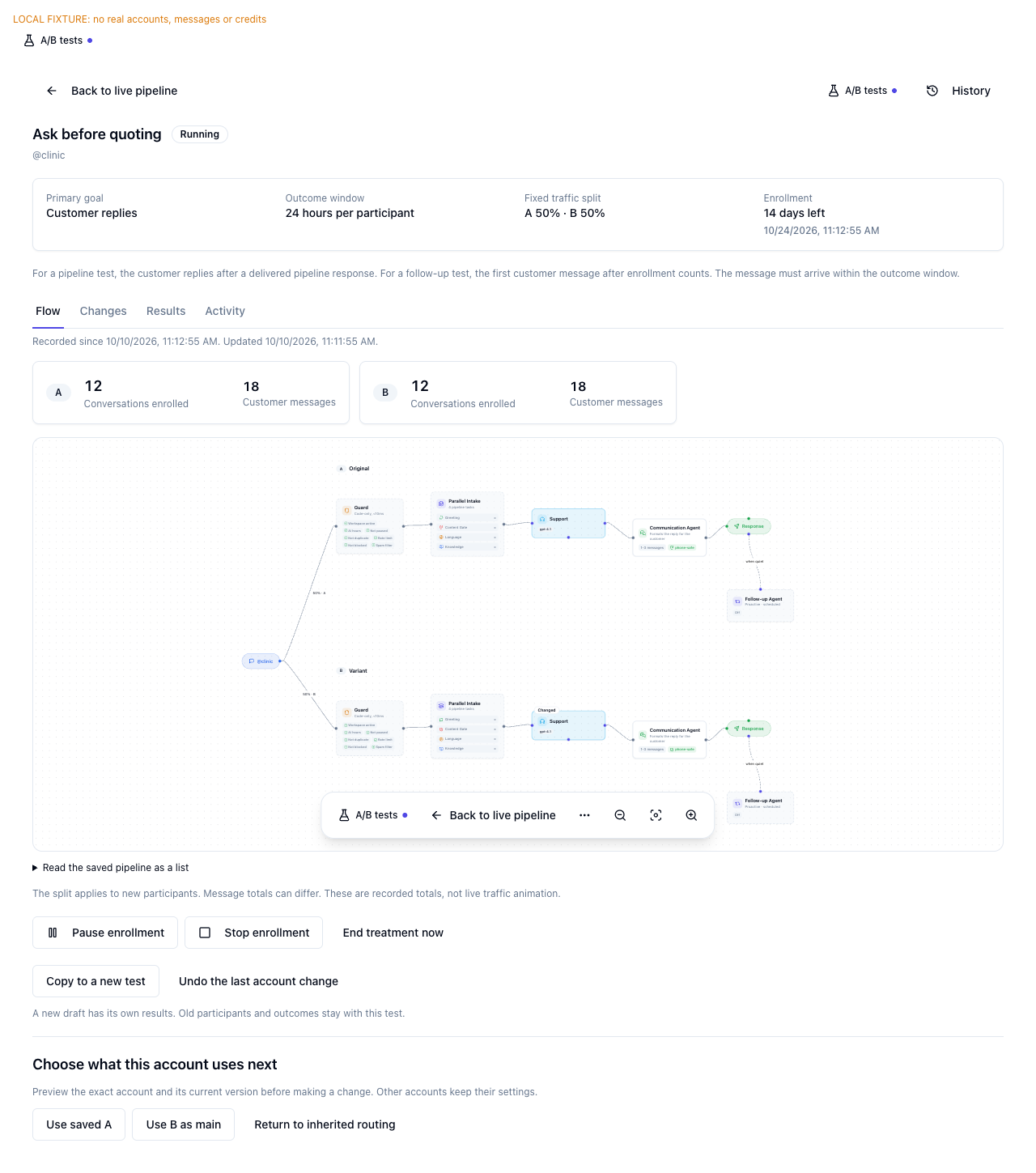Image resolution: width=1036 pixels, height=1173 pixels.
Task: Click the 'A 50% · B 50%' traffic split value
Action: coord(565,213)
